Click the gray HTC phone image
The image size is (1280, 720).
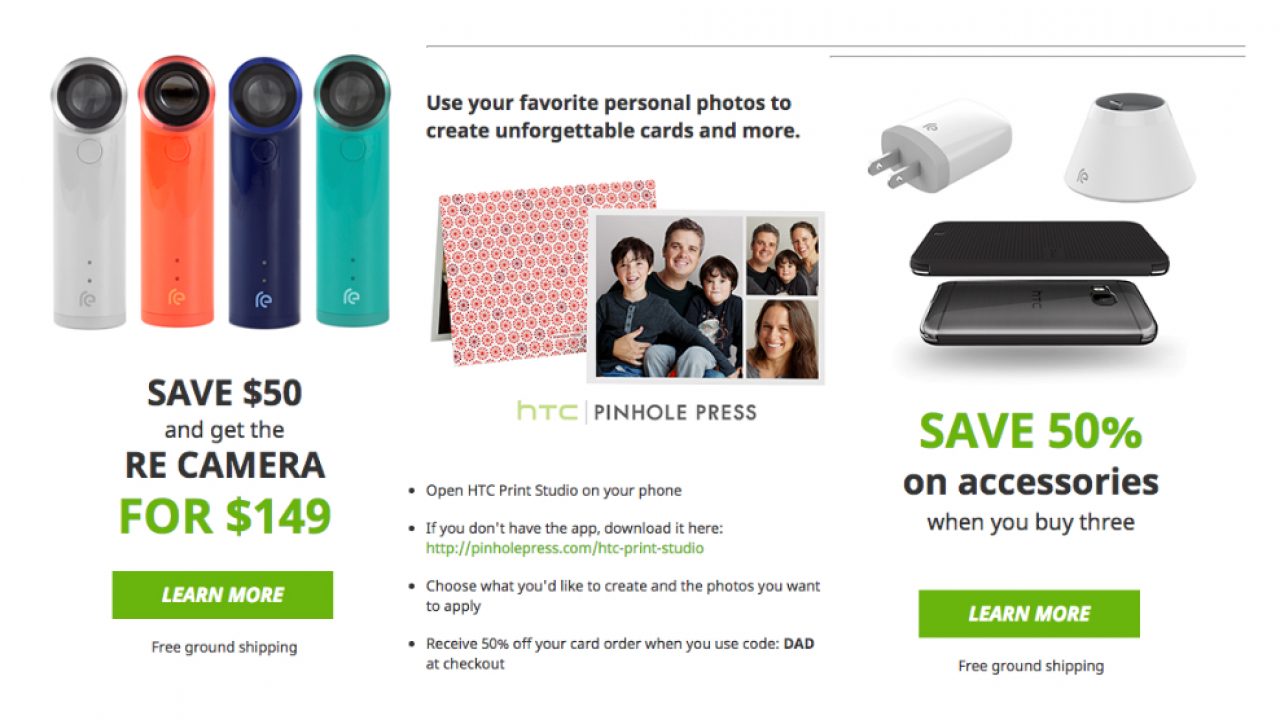pyautogui.click(x=1038, y=312)
